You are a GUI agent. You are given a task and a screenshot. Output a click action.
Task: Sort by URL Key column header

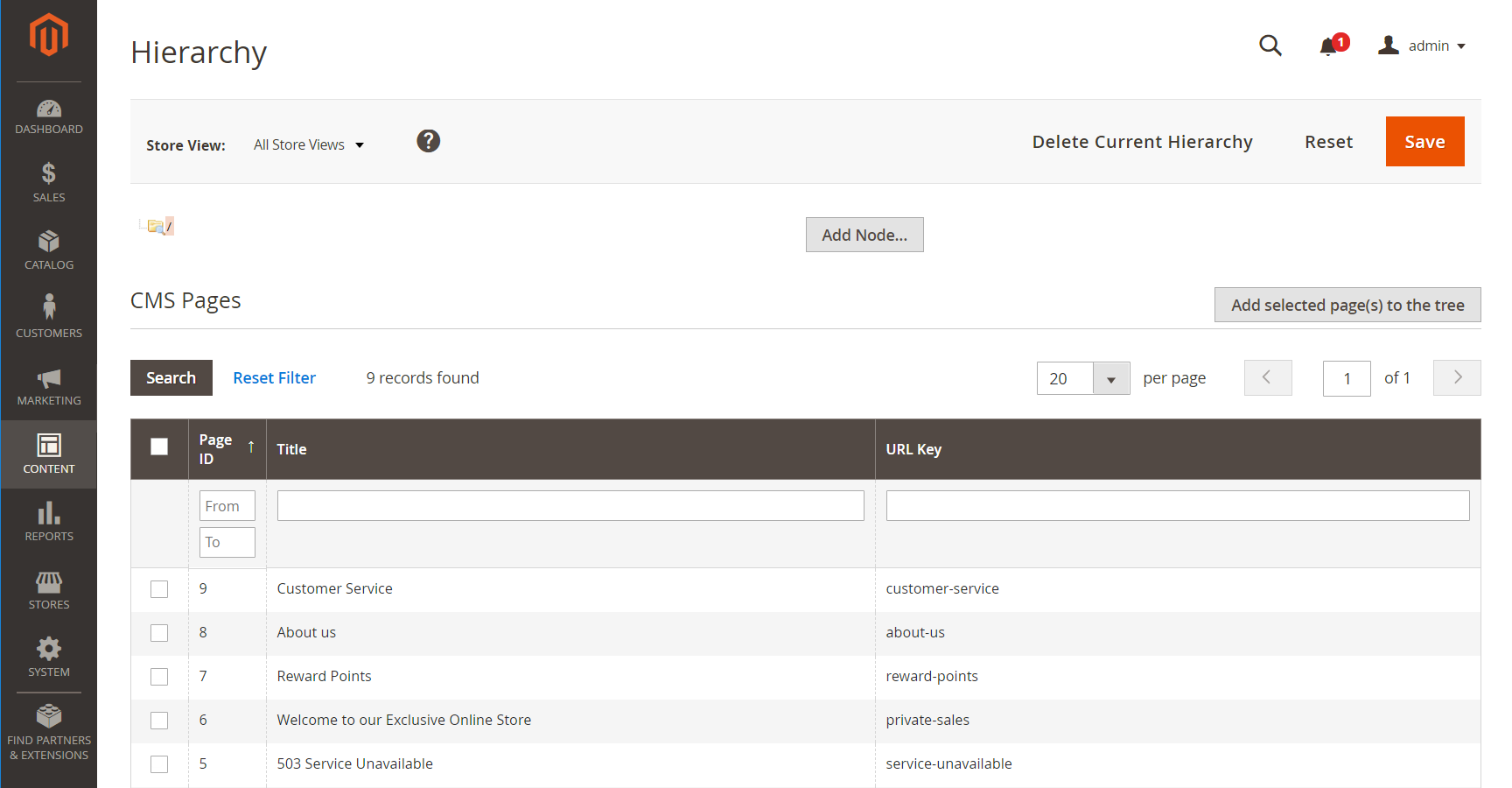point(1178,449)
